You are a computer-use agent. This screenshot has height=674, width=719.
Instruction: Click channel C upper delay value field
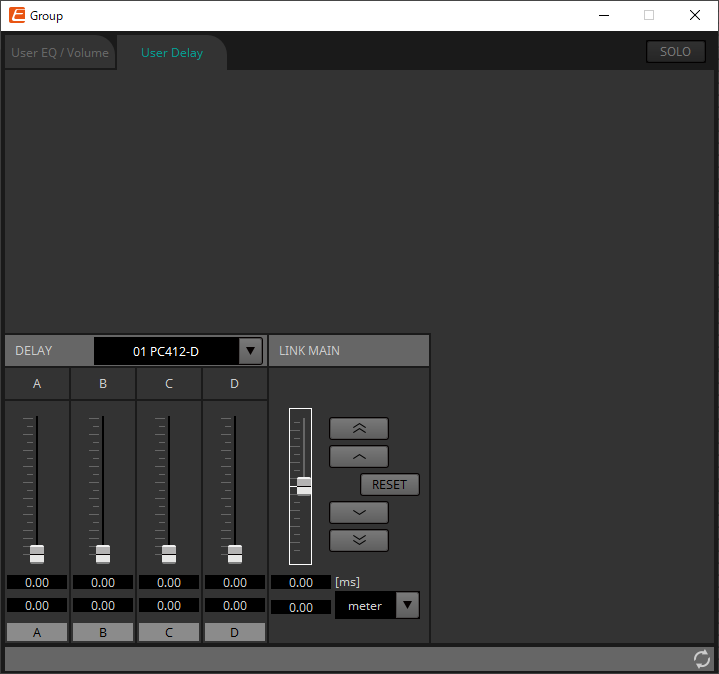pos(169,582)
